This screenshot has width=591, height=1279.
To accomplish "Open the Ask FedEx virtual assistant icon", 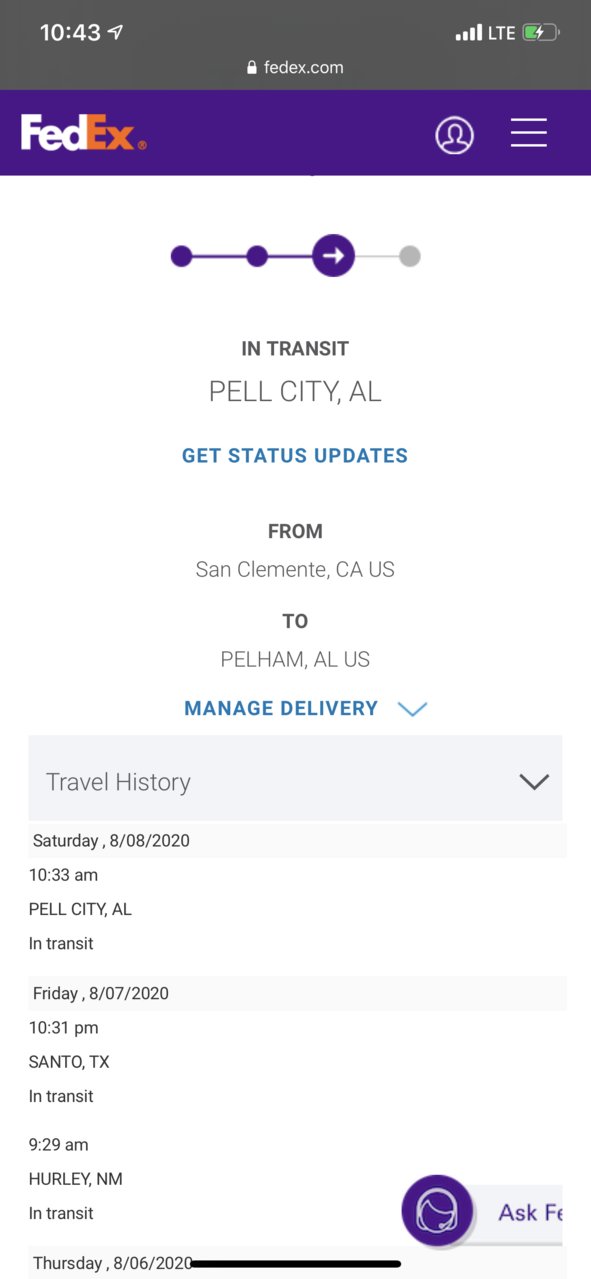I will click(437, 1210).
